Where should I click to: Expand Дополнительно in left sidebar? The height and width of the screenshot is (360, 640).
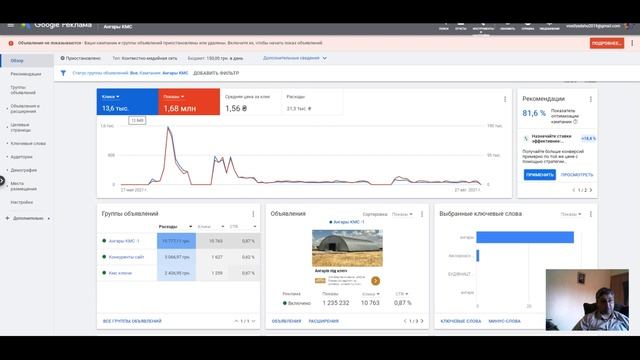coord(28,218)
